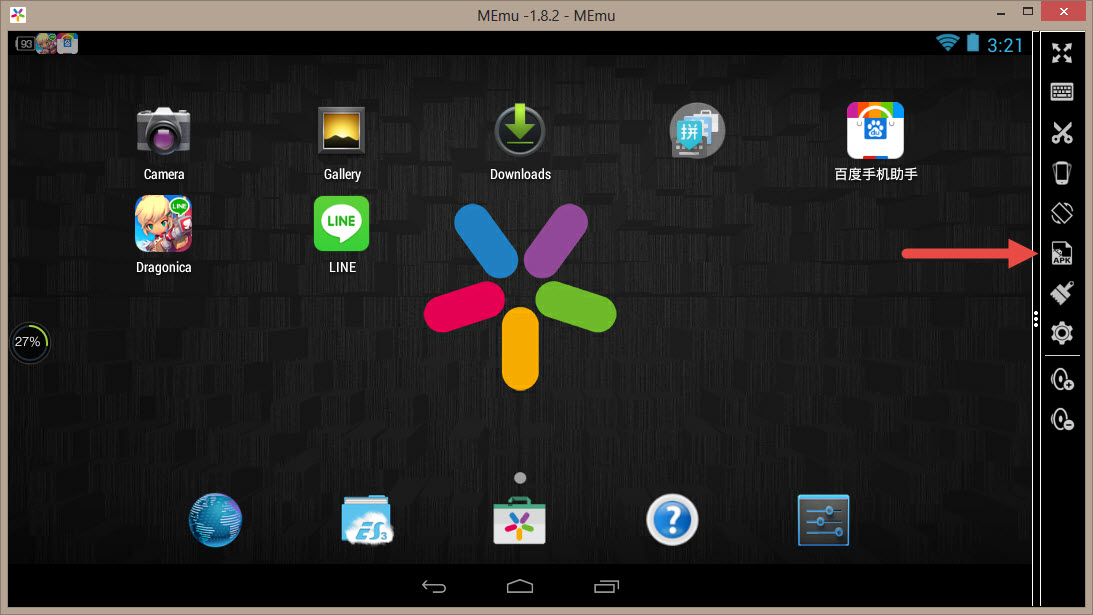Click the Wi-Fi status icon
Screen dimensions: 1093x615
[947, 43]
